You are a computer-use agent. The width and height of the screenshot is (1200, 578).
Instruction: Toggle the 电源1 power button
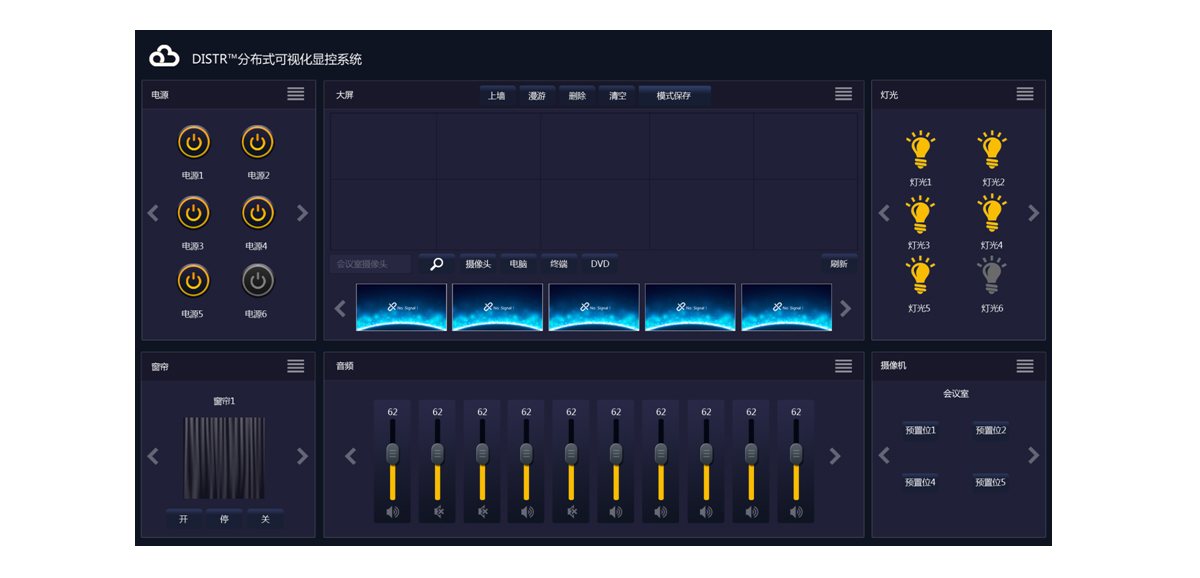[194, 143]
